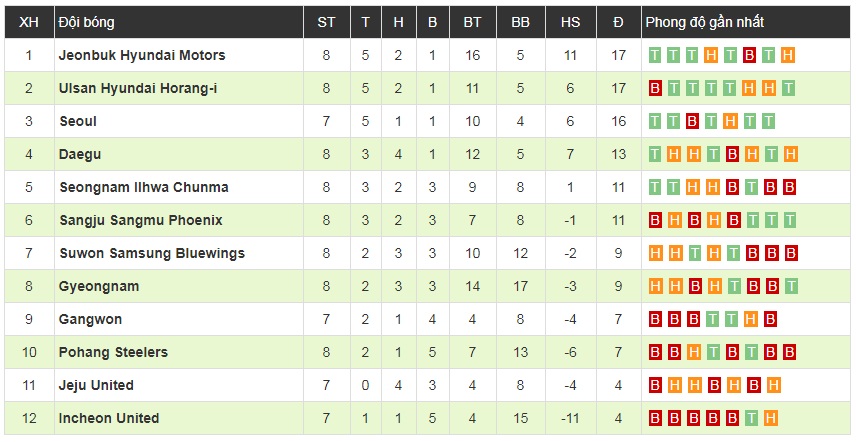
Task: Open the Suwon Samsung Bluewings team link
Action: coord(151,254)
